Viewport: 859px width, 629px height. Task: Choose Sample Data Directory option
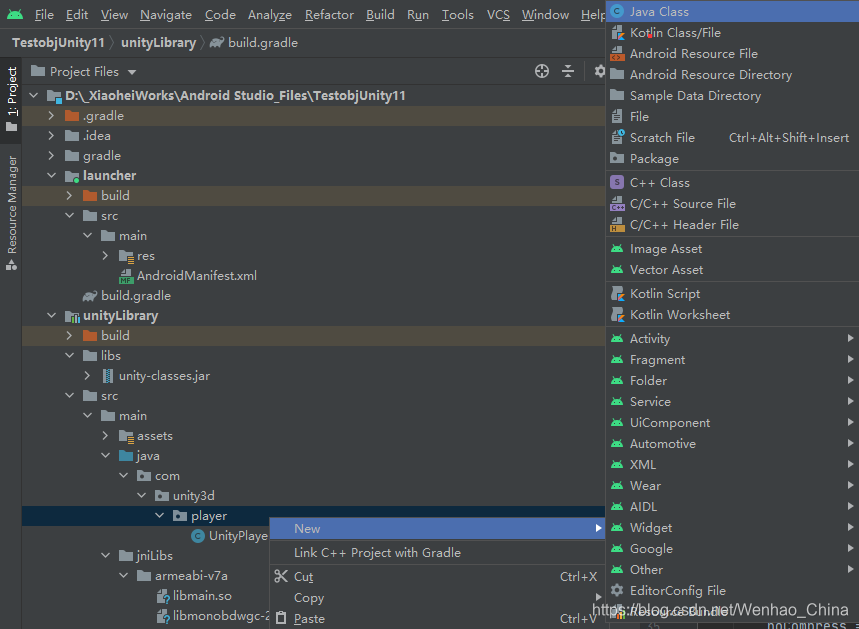[732, 96]
